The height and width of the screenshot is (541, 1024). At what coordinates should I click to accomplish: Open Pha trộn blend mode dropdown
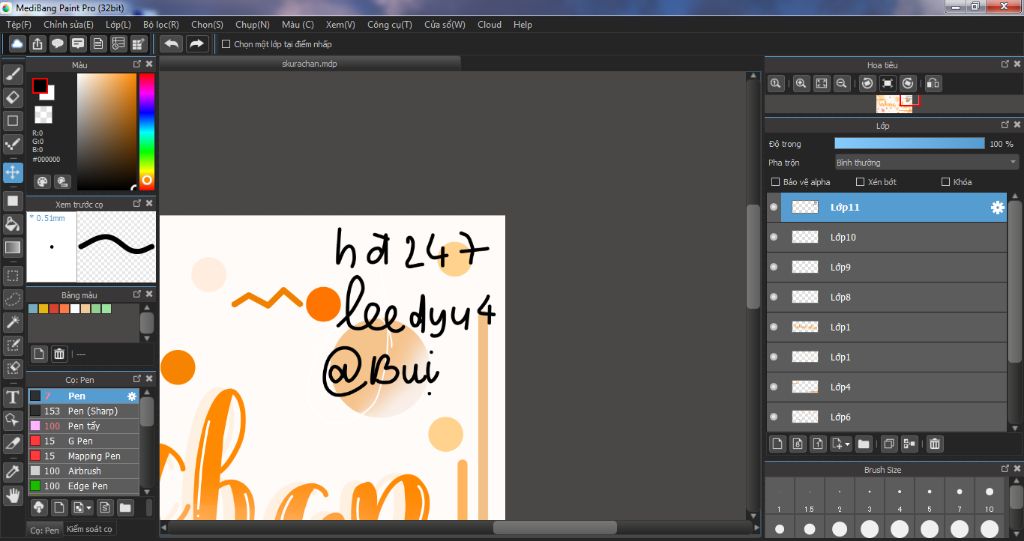tap(926, 162)
